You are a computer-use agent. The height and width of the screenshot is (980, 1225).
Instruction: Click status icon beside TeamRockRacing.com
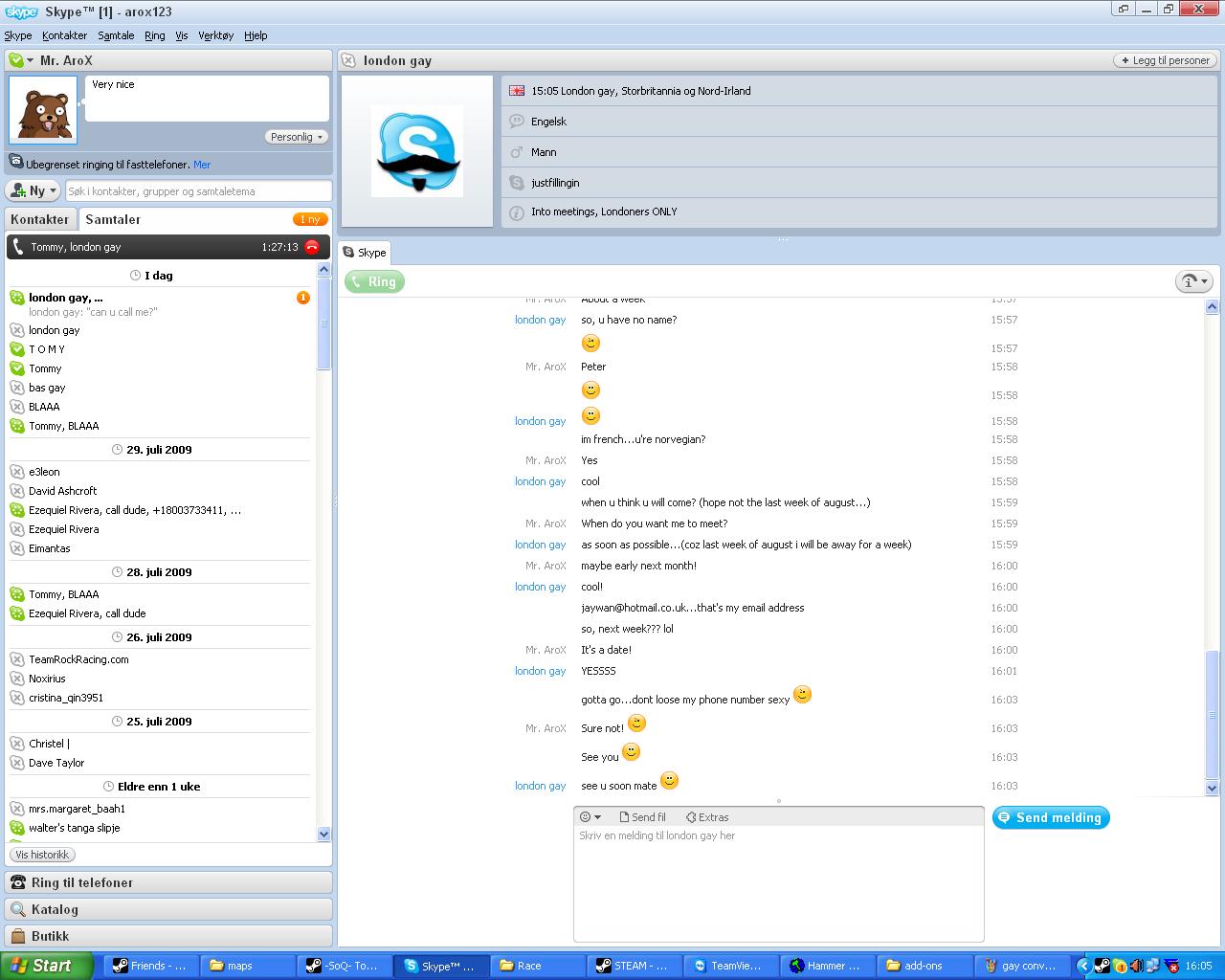[x=17, y=659]
